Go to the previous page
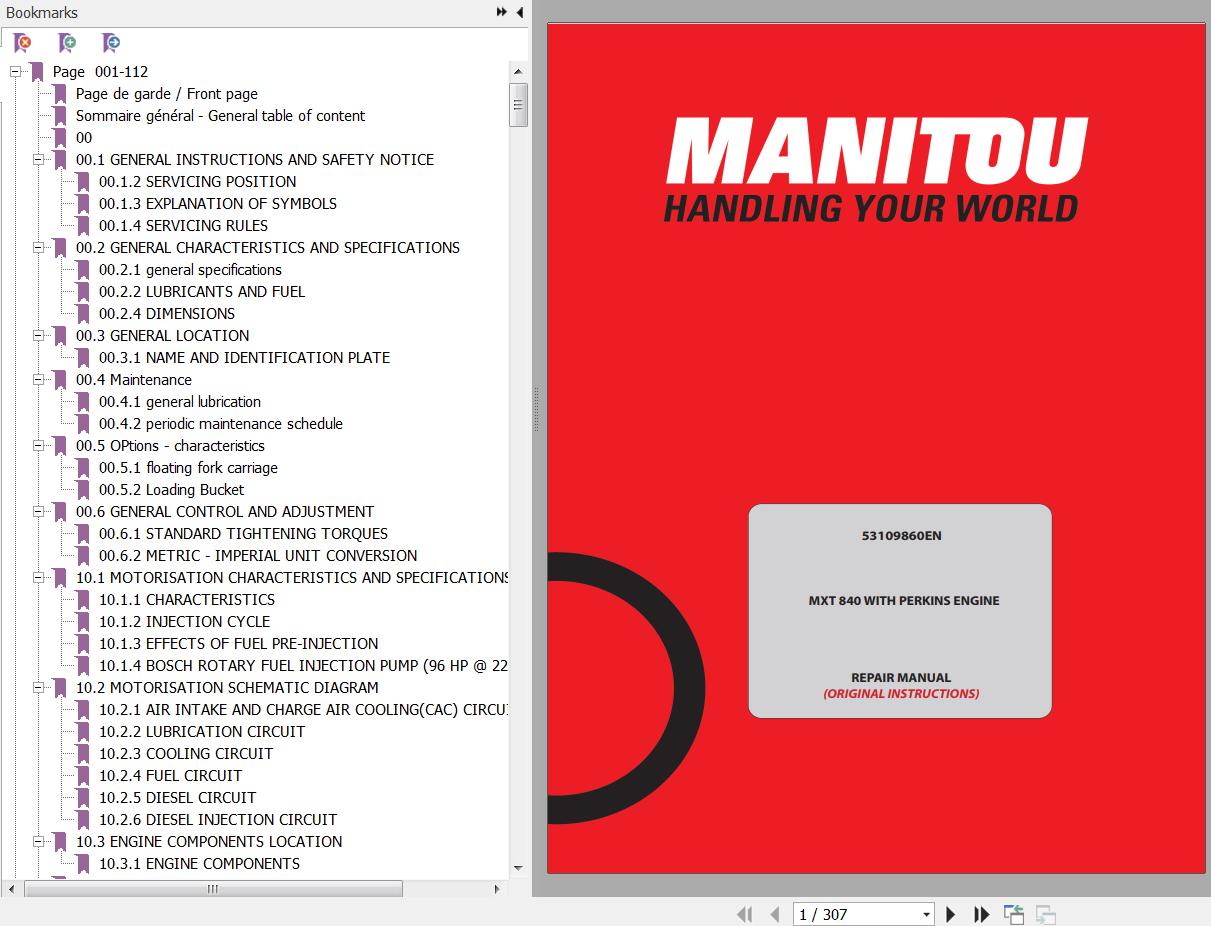 [775, 914]
